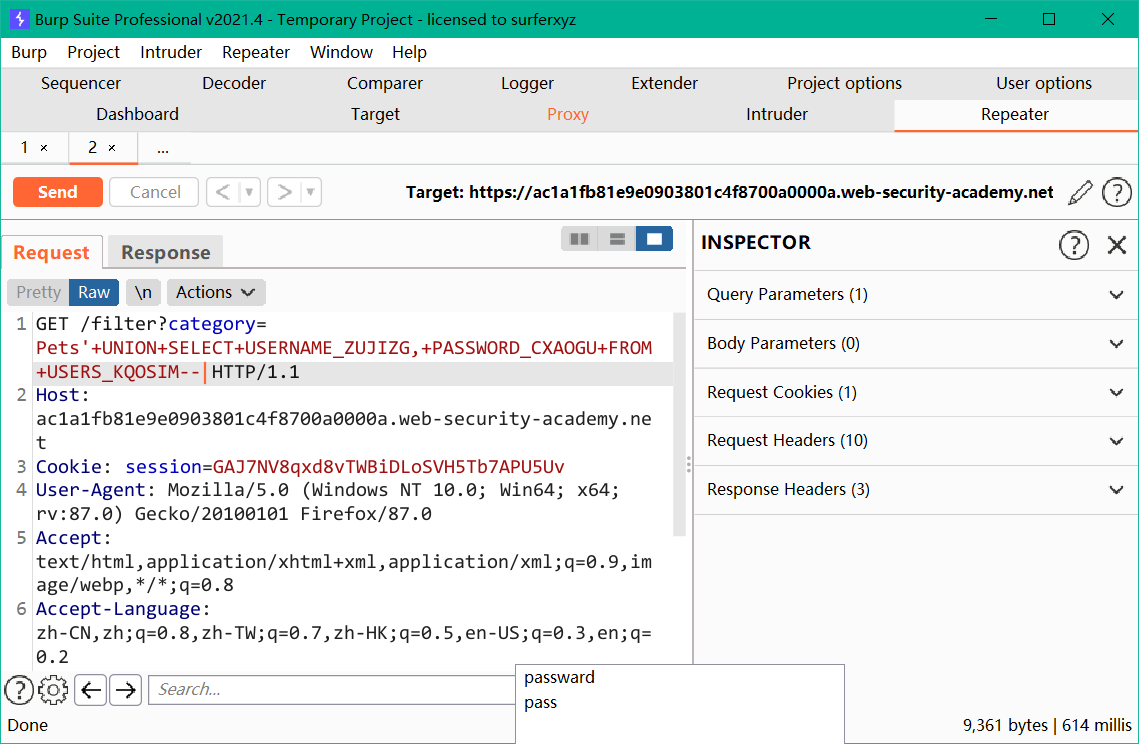Switch to the Extender tab
Image resolution: width=1139 pixels, height=744 pixels.
click(x=665, y=84)
